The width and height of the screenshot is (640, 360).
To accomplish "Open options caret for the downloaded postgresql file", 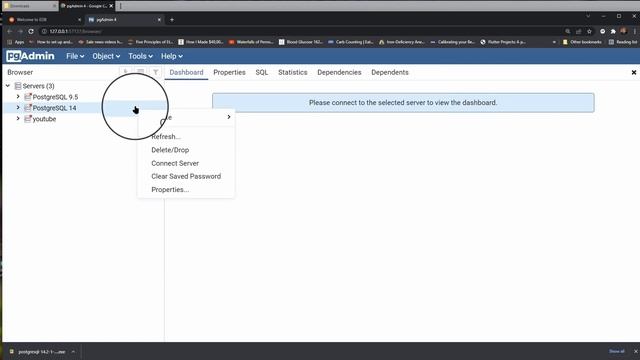I will pos(73,351).
